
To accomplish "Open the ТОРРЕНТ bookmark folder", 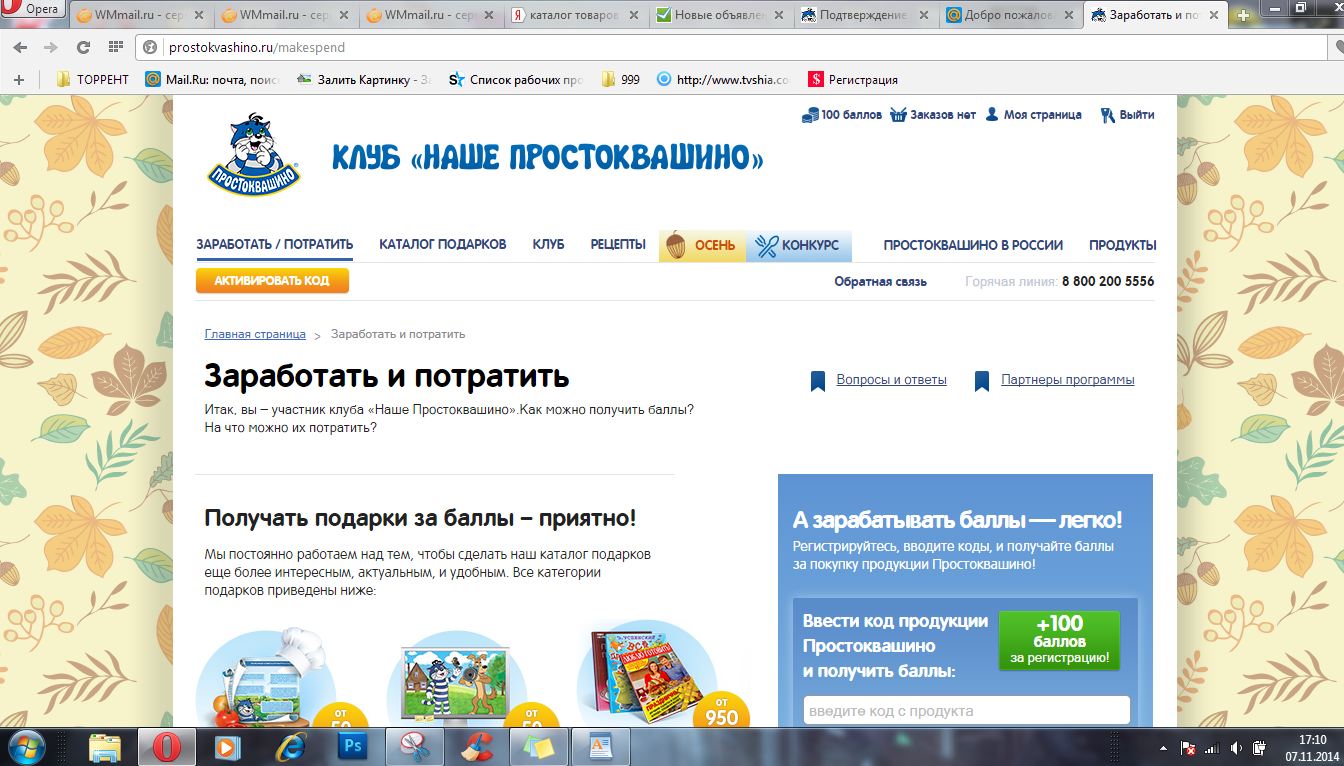I will [93, 79].
